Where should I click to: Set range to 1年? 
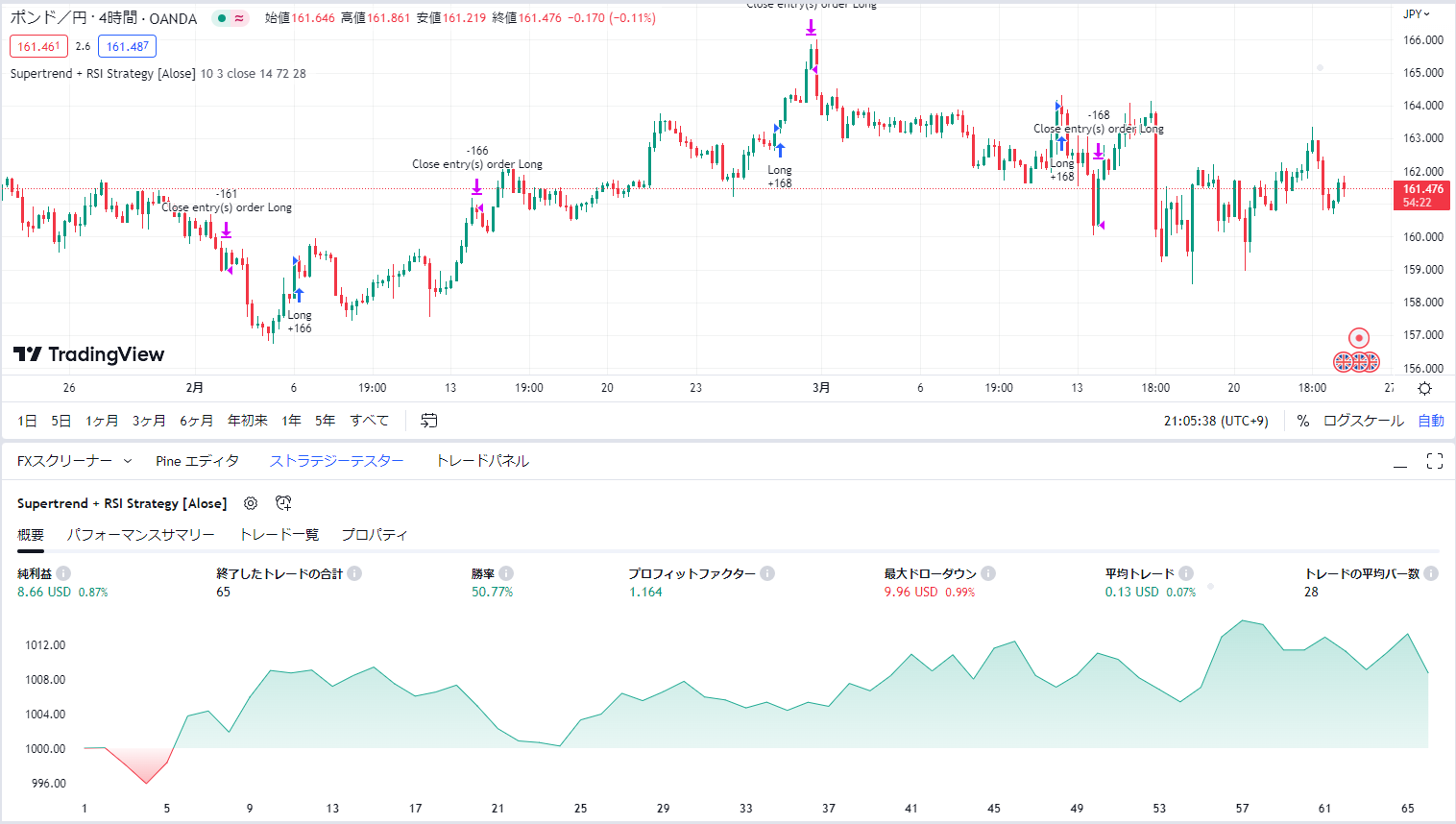[291, 421]
